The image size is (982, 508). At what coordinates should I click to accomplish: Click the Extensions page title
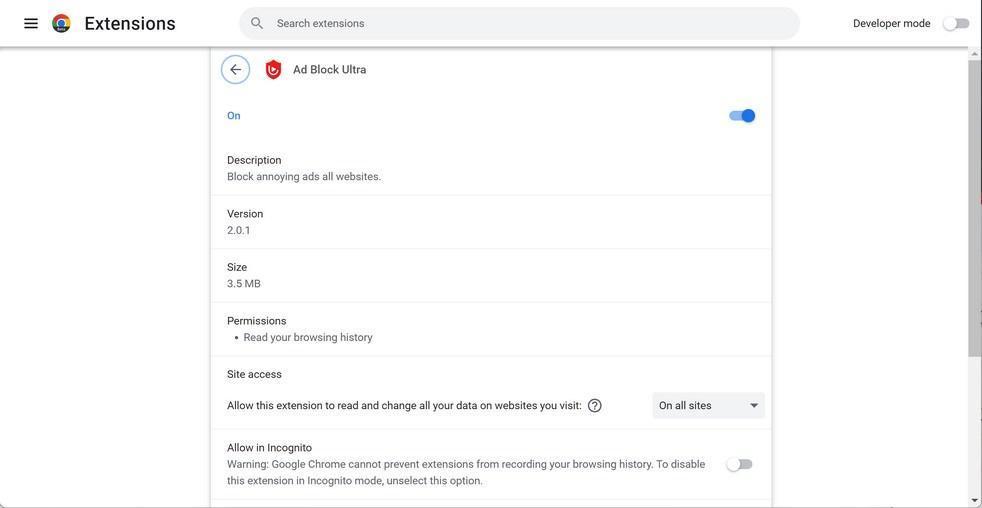click(x=130, y=23)
